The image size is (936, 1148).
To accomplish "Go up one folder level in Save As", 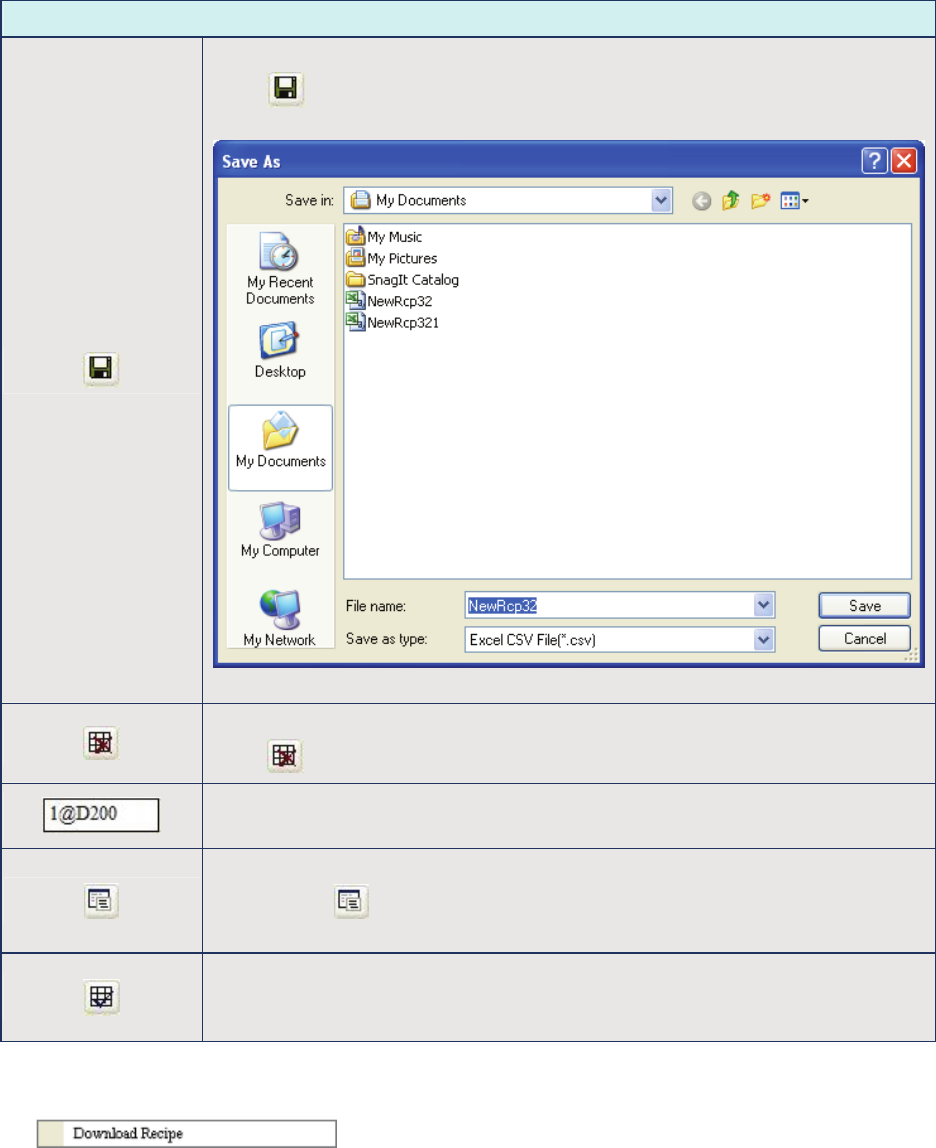I will click(731, 201).
